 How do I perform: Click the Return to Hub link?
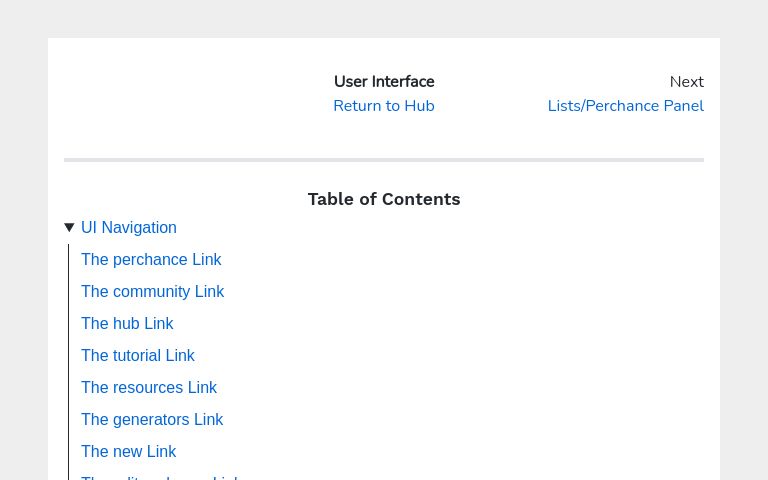[383, 106]
